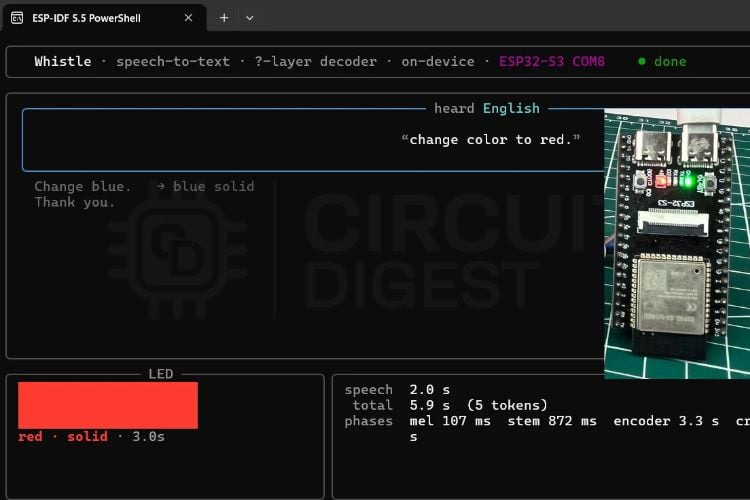Click the speech '2.0 s' value
This screenshot has height=500, width=750.
point(430,389)
